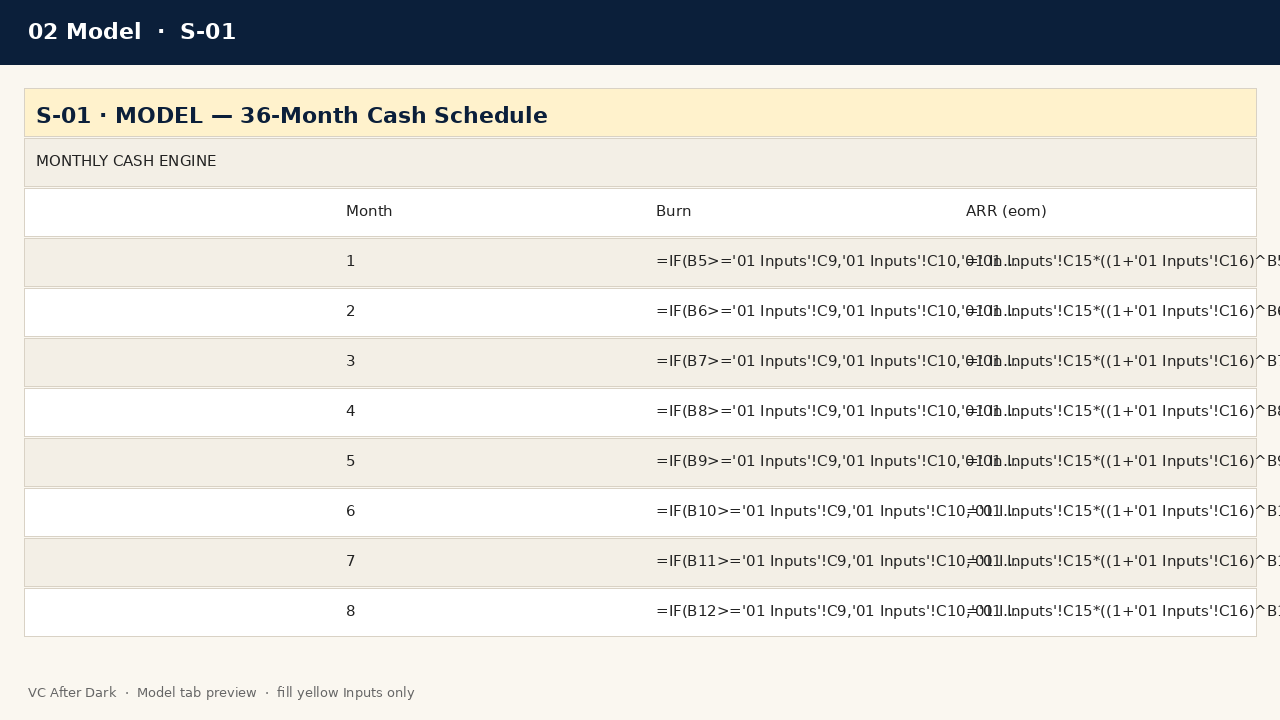Click the MONTHLY CASH ENGINE section row

pyautogui.click(x=640, y=162)
